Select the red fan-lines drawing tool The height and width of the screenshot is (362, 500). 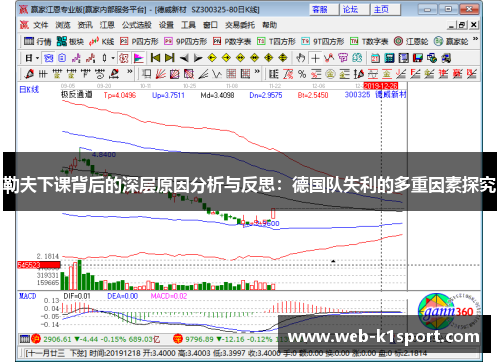(160, 74)
